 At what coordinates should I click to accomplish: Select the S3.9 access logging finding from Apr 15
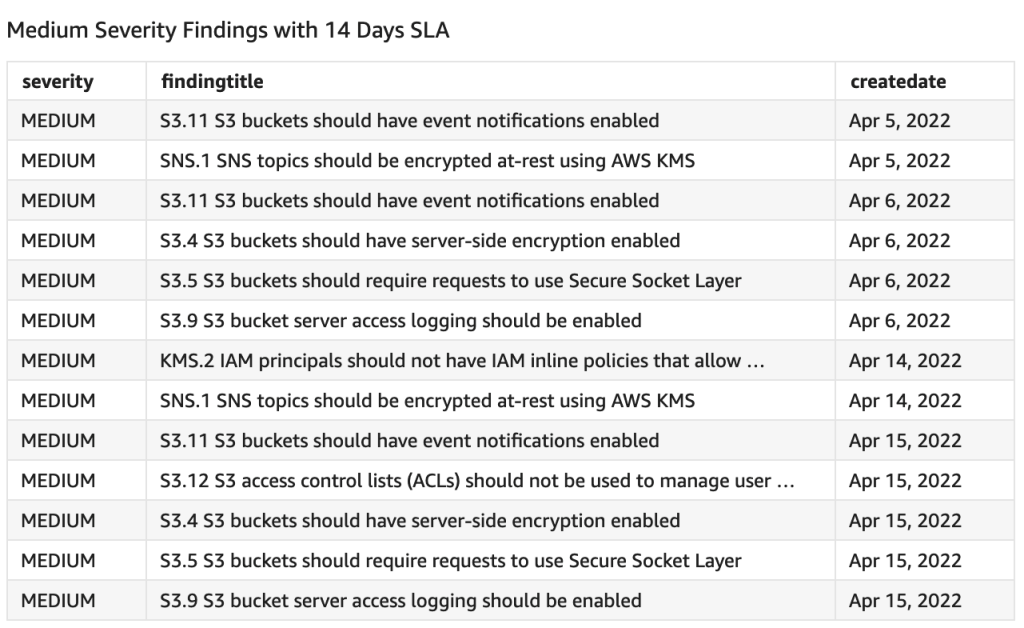(400, 601)
